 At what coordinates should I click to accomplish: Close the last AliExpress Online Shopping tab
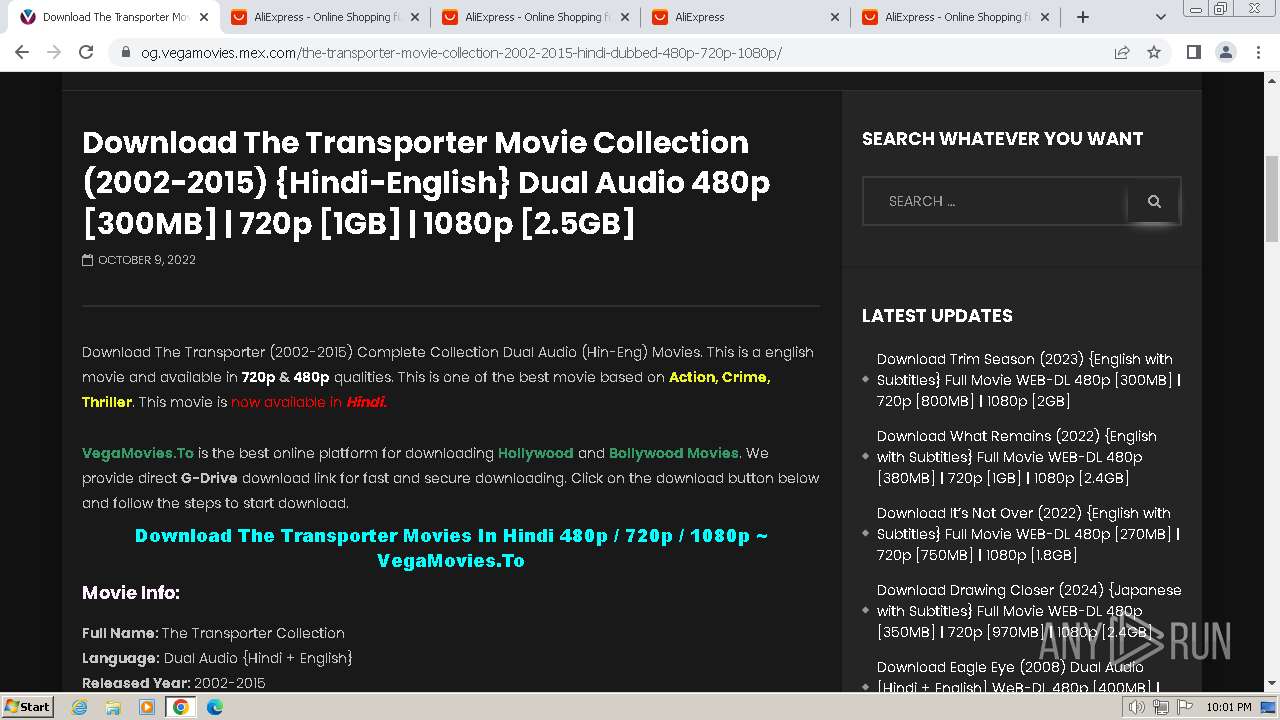[x=1046, y=17]
